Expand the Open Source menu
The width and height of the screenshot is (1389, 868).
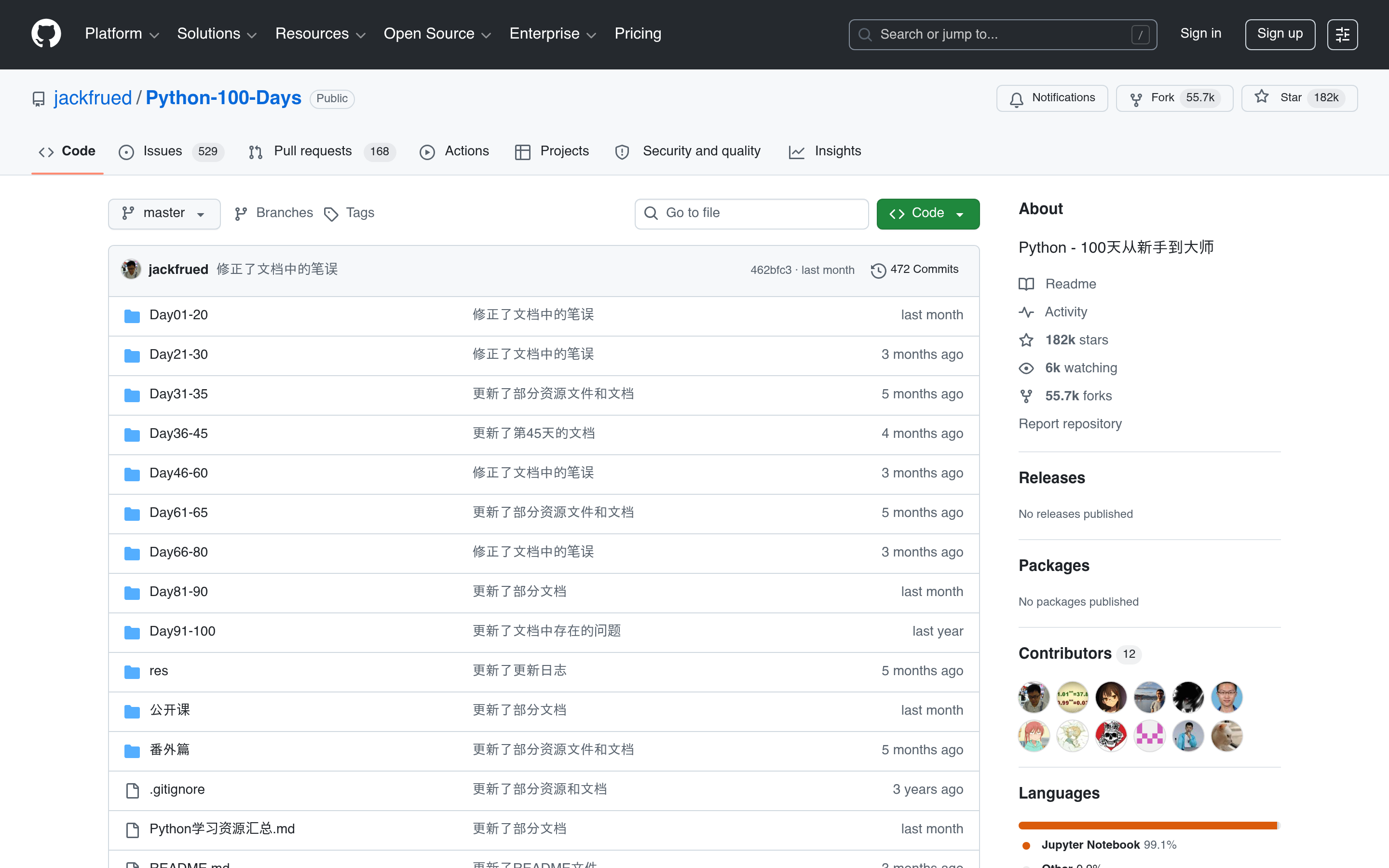click(x=437, y=34)
